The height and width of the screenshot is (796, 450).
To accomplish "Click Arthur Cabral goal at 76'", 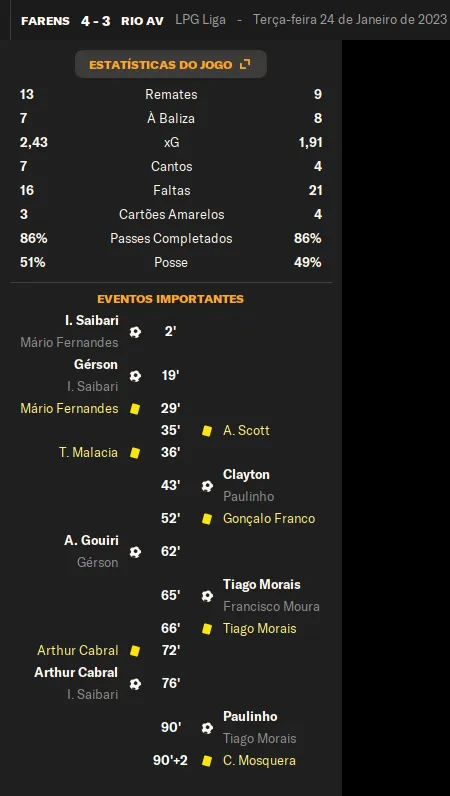I will click(x=76, y=673).
